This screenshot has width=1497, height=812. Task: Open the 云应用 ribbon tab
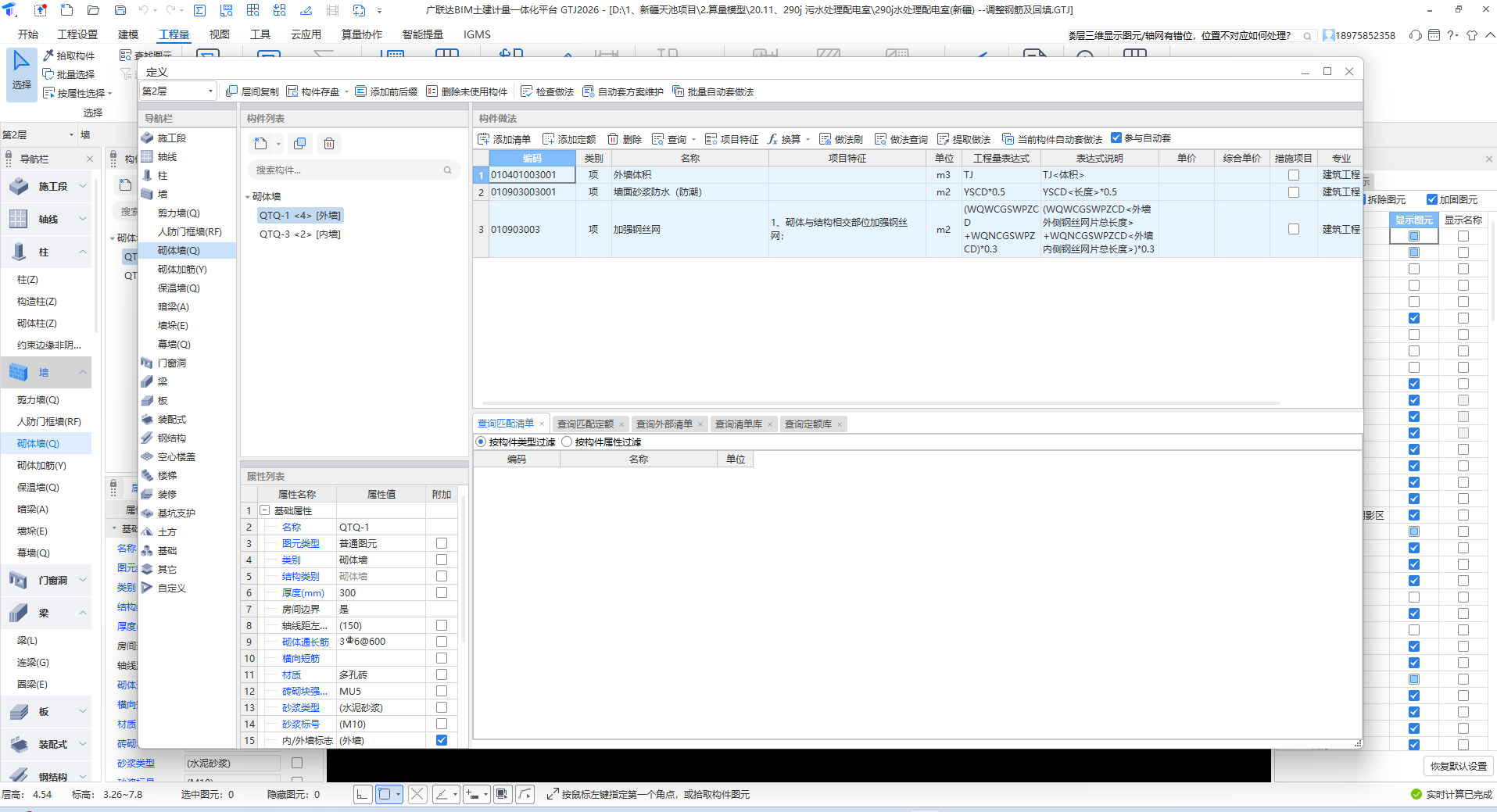(x=306, y=34)
